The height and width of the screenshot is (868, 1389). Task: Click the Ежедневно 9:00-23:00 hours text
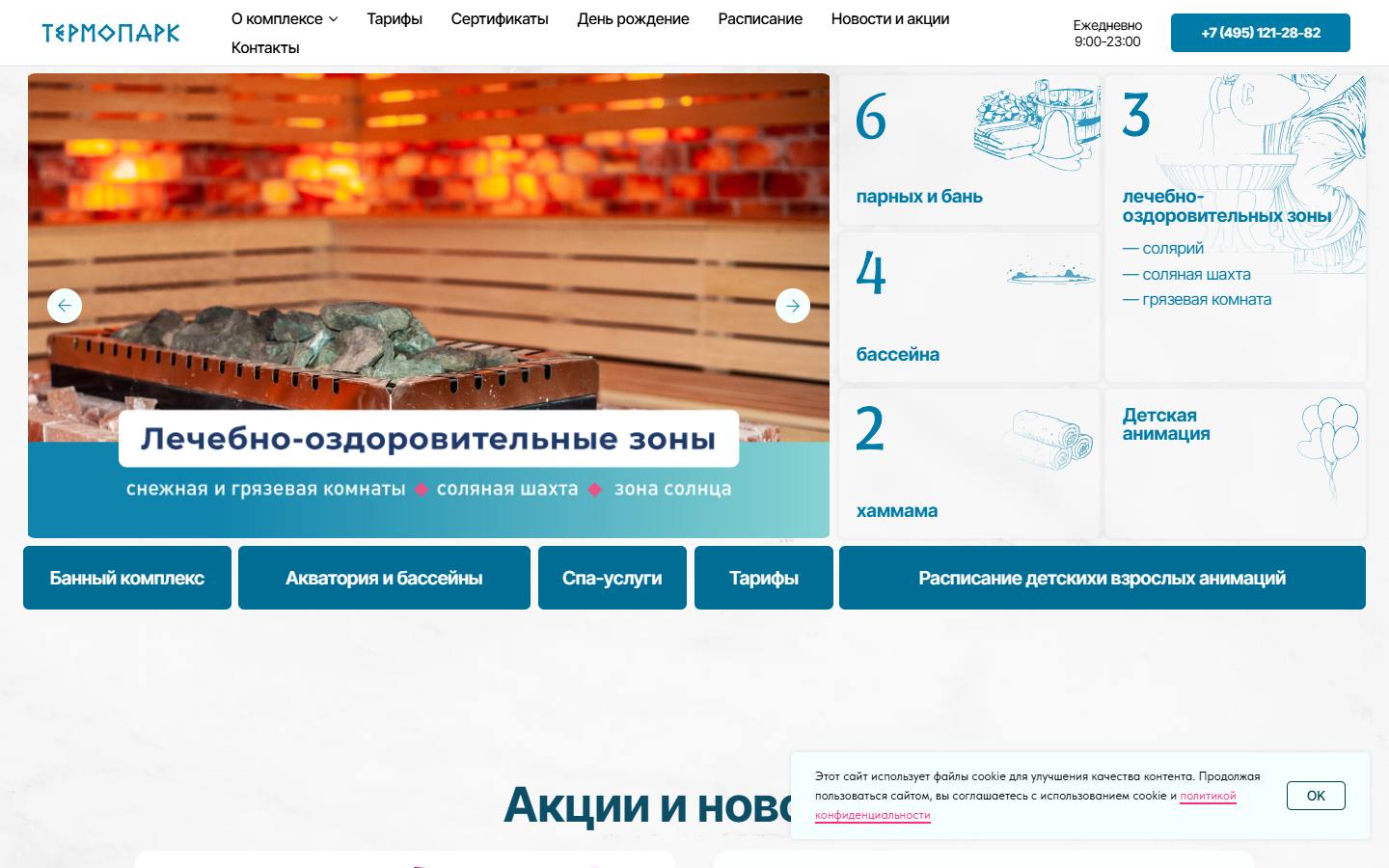[x=1107, y=34]
